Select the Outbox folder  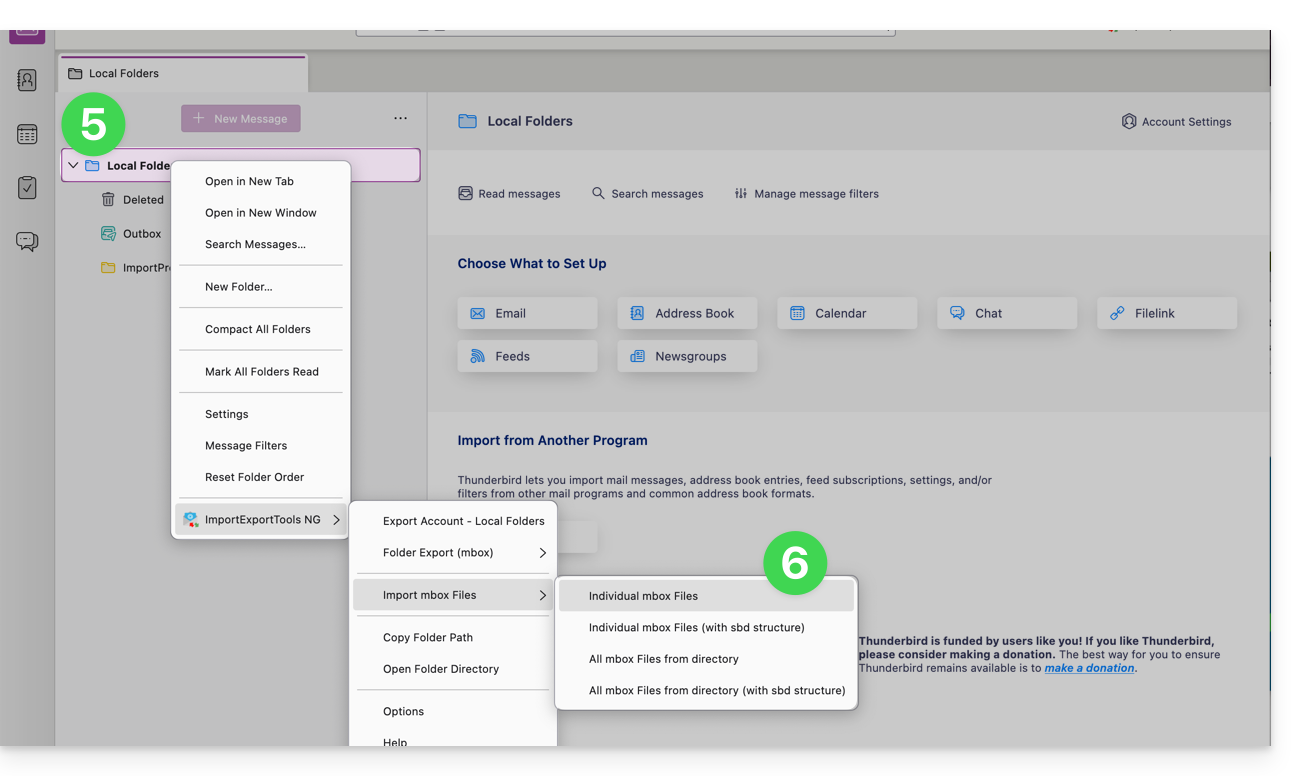pos(141,233)
